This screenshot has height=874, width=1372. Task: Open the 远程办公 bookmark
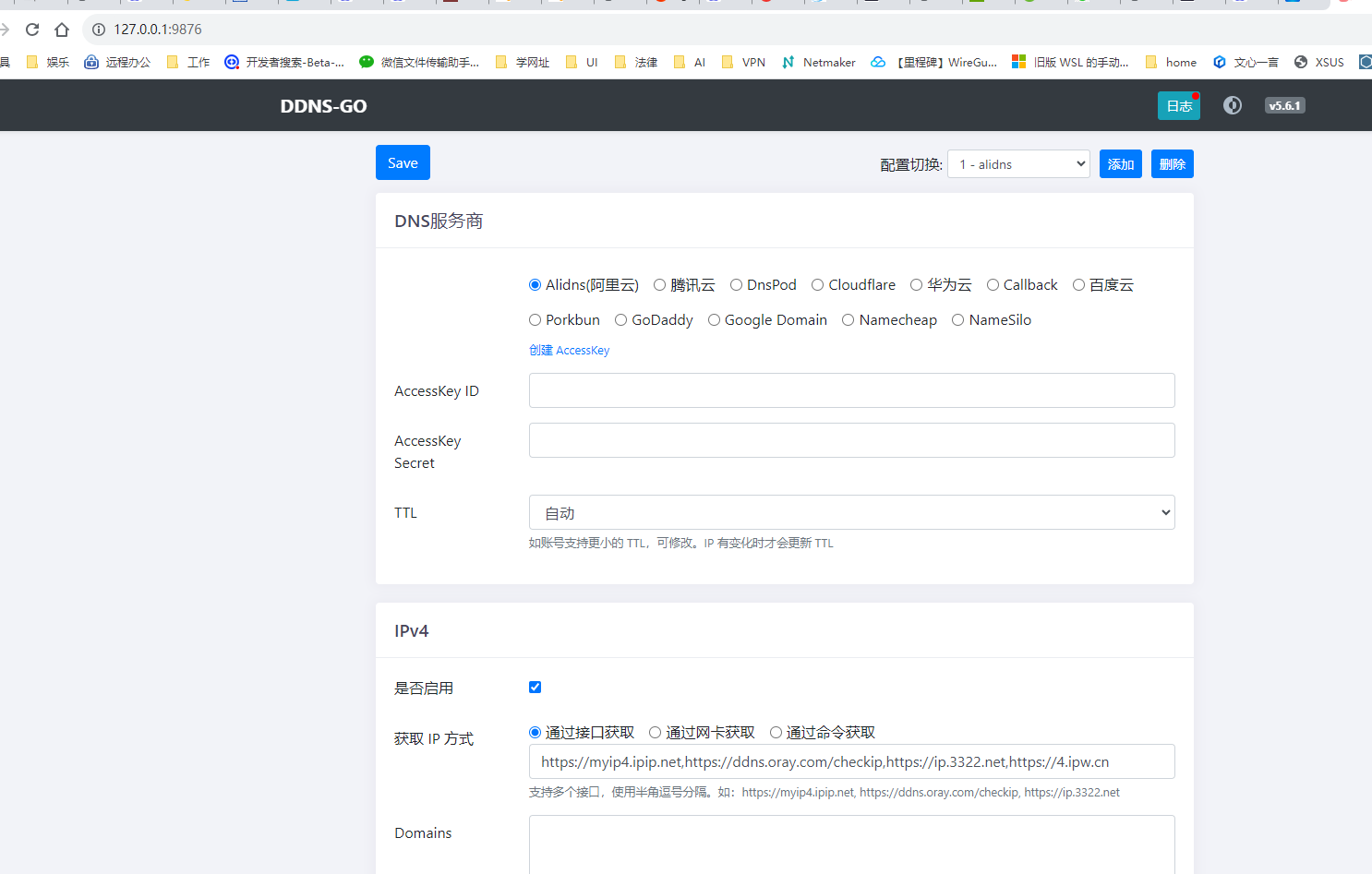117,62
